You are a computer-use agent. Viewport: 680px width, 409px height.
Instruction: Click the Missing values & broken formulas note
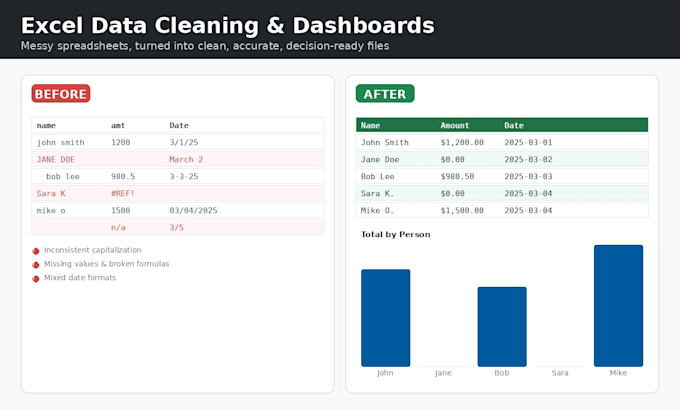(x=106, y=264)
